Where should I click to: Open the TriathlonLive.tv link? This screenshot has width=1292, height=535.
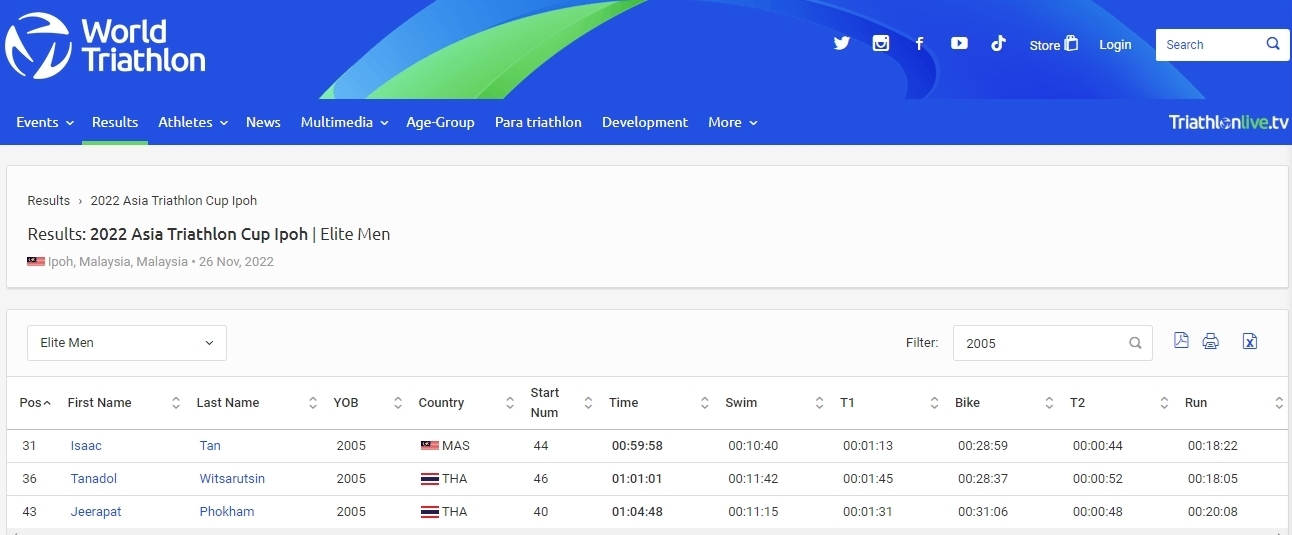pyautogui.click(x=1229, y=122)
